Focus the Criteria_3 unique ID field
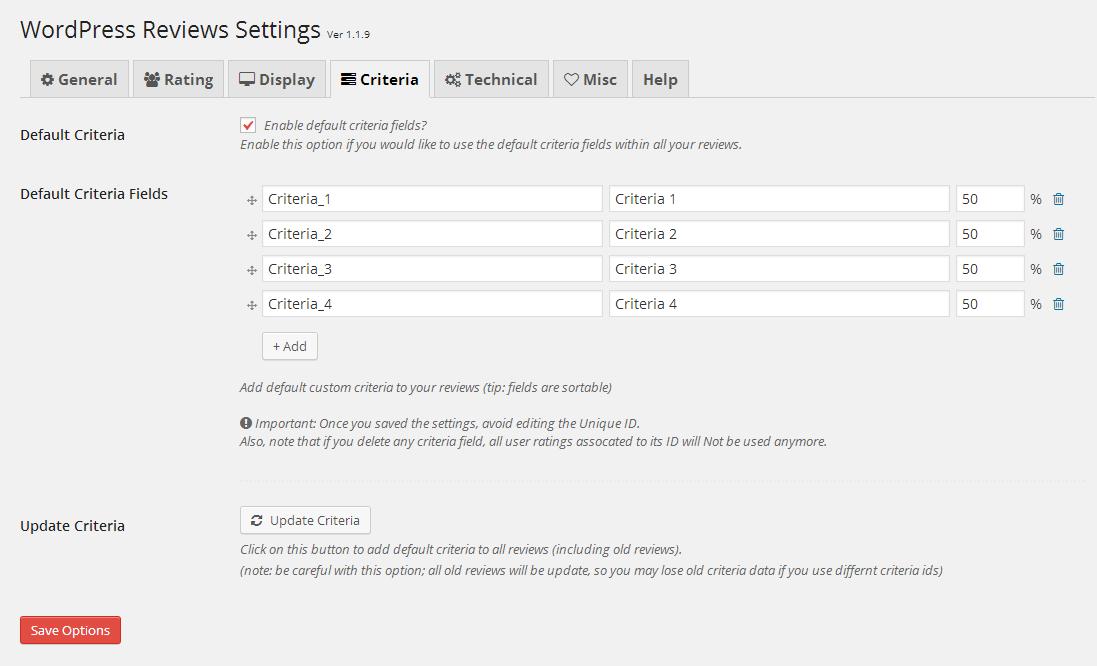This screenshot has height=666, width=1097. (x=432, y=269)
